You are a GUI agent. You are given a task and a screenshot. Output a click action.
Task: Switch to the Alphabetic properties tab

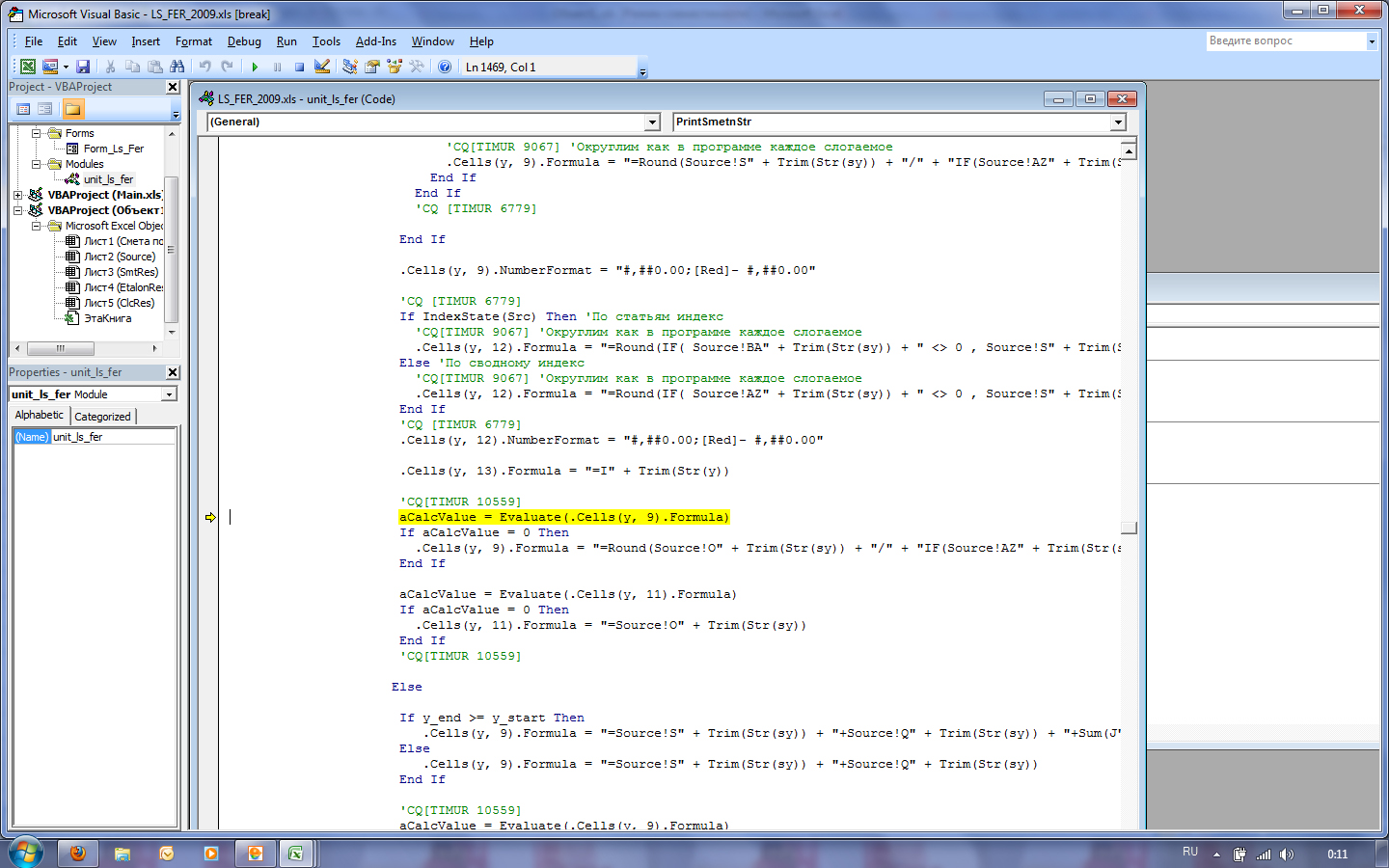coord(40,415)
